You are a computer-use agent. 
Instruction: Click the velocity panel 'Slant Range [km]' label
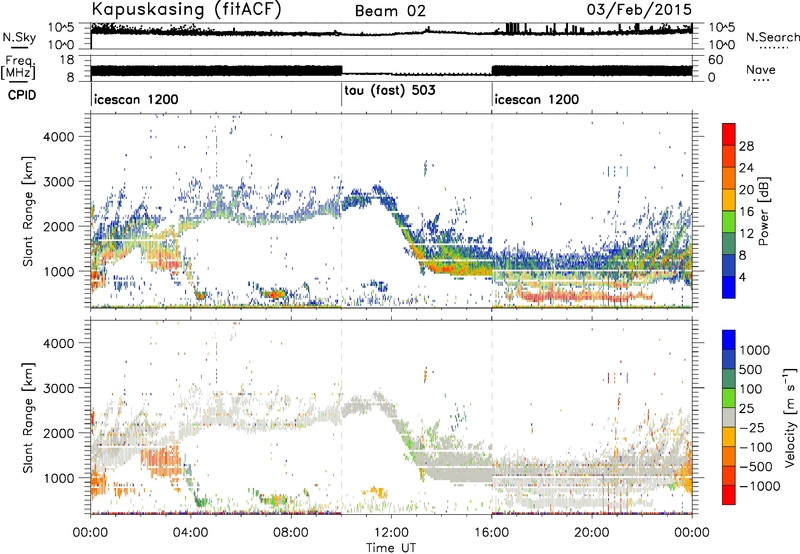coord(29,418)
